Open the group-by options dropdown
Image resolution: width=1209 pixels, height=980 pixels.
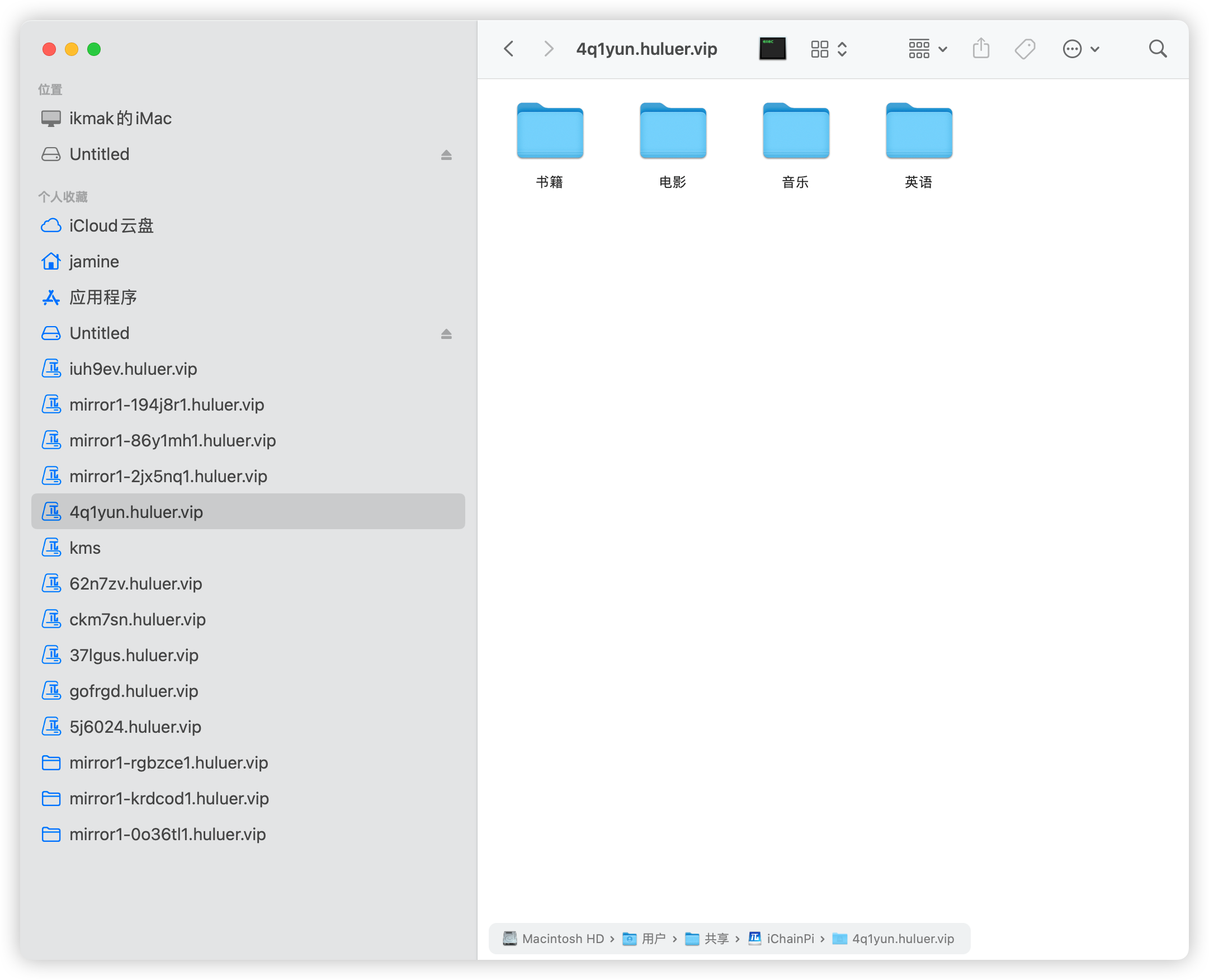(x=927, y=49)
